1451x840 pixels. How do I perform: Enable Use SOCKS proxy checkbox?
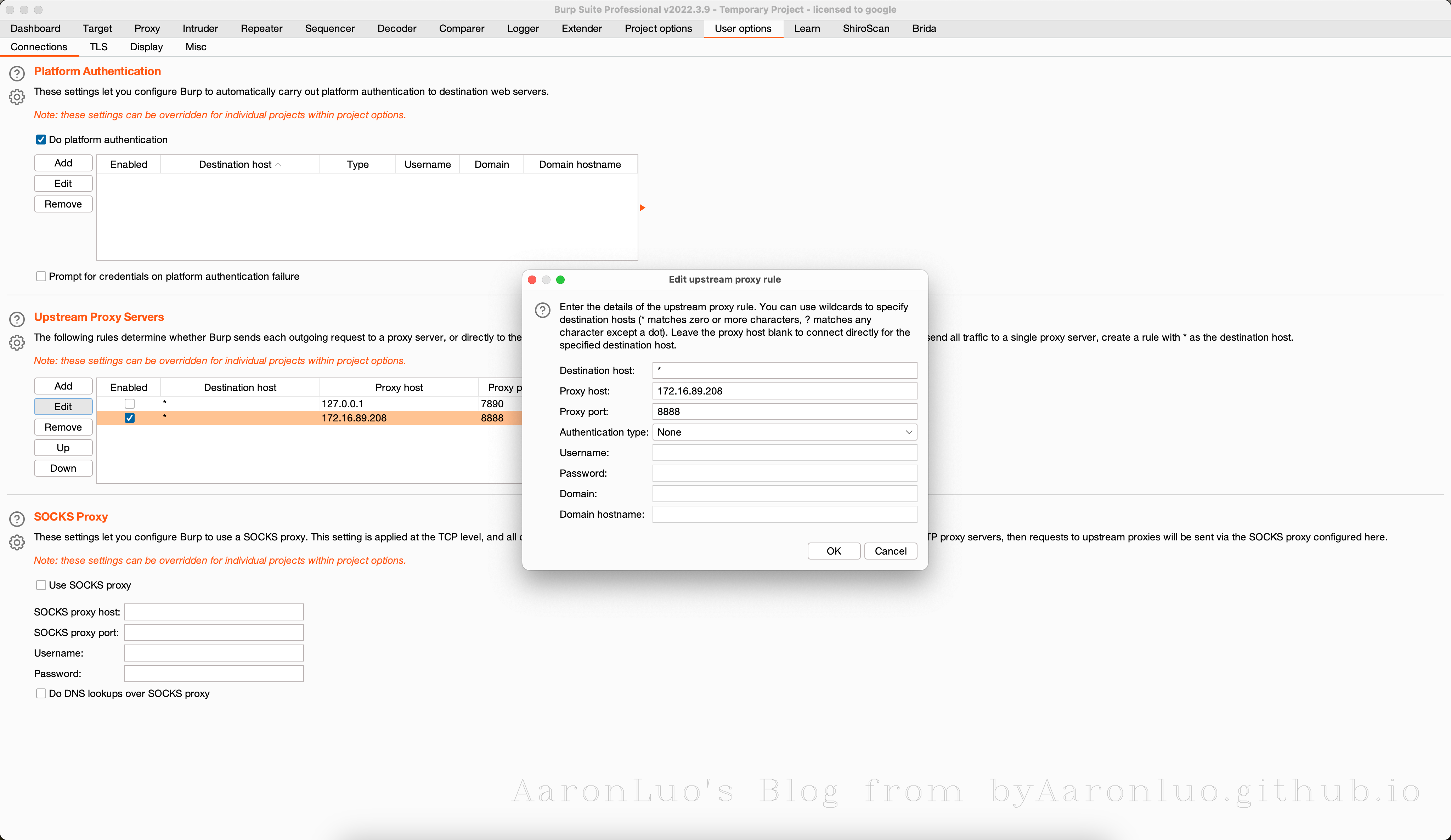click(41, 585)
